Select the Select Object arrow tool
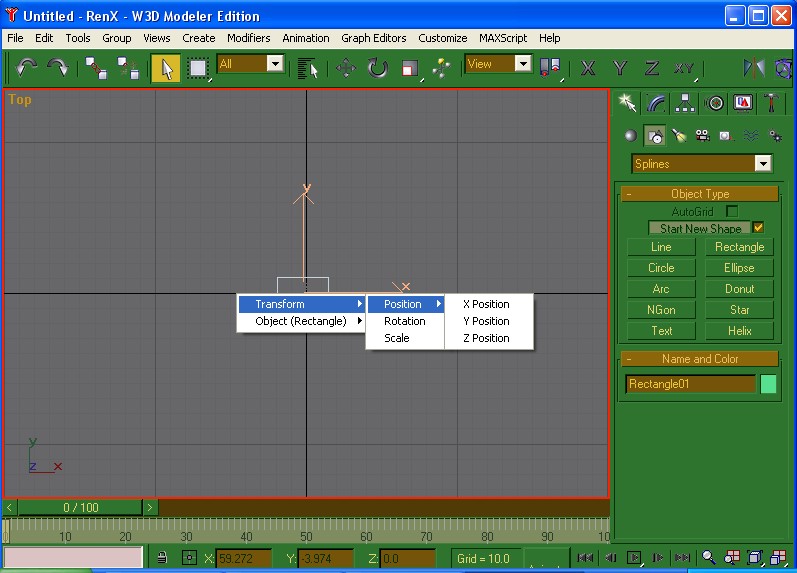Viewport: 797px width, 573px height. pos(166,67)
